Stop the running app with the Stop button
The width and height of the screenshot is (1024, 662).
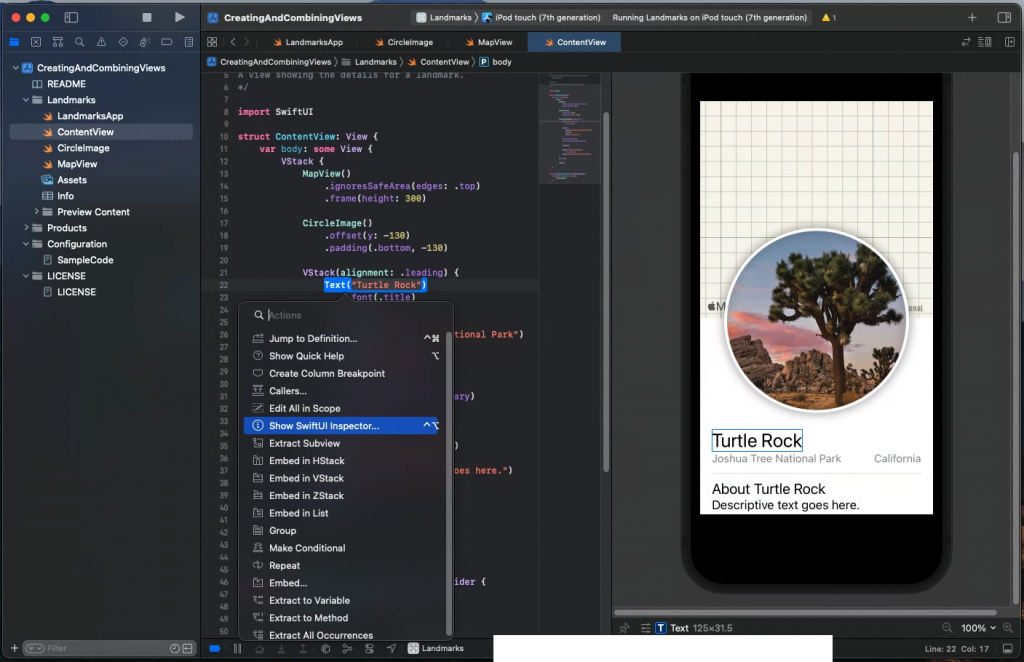click(147, 17)
